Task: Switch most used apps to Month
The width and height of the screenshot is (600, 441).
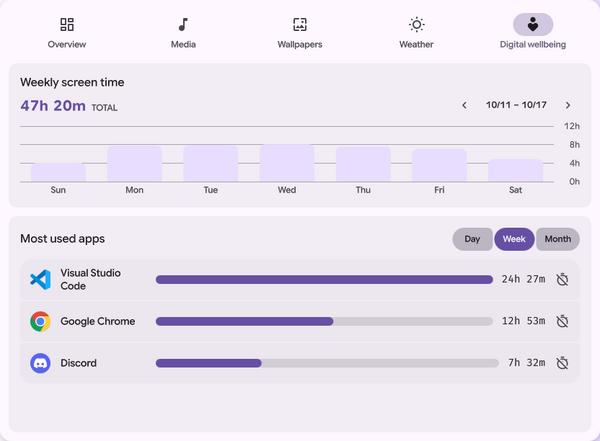Action: coord(558,239)
